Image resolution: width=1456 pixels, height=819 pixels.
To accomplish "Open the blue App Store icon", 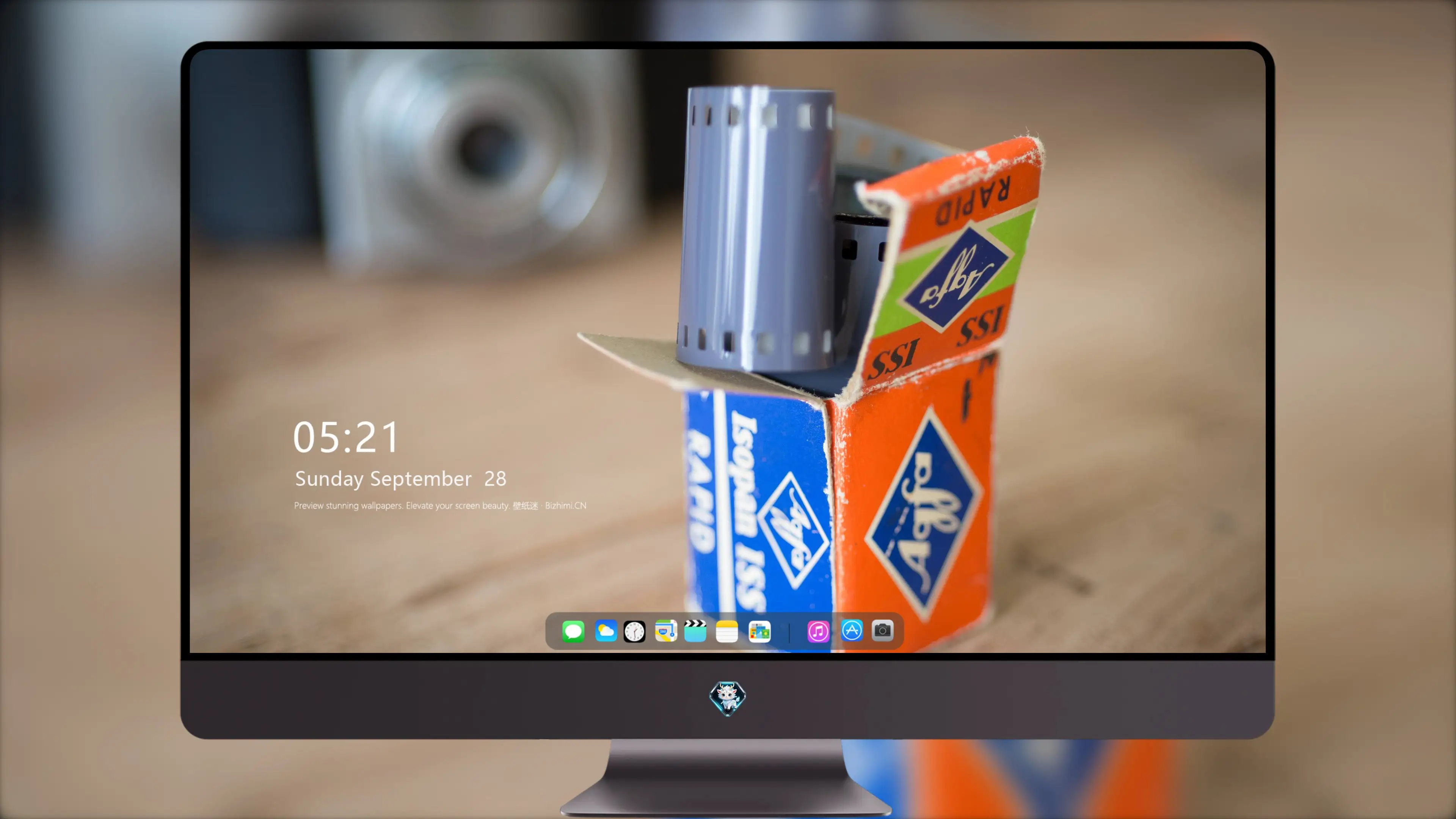I will tap(852, 630).
